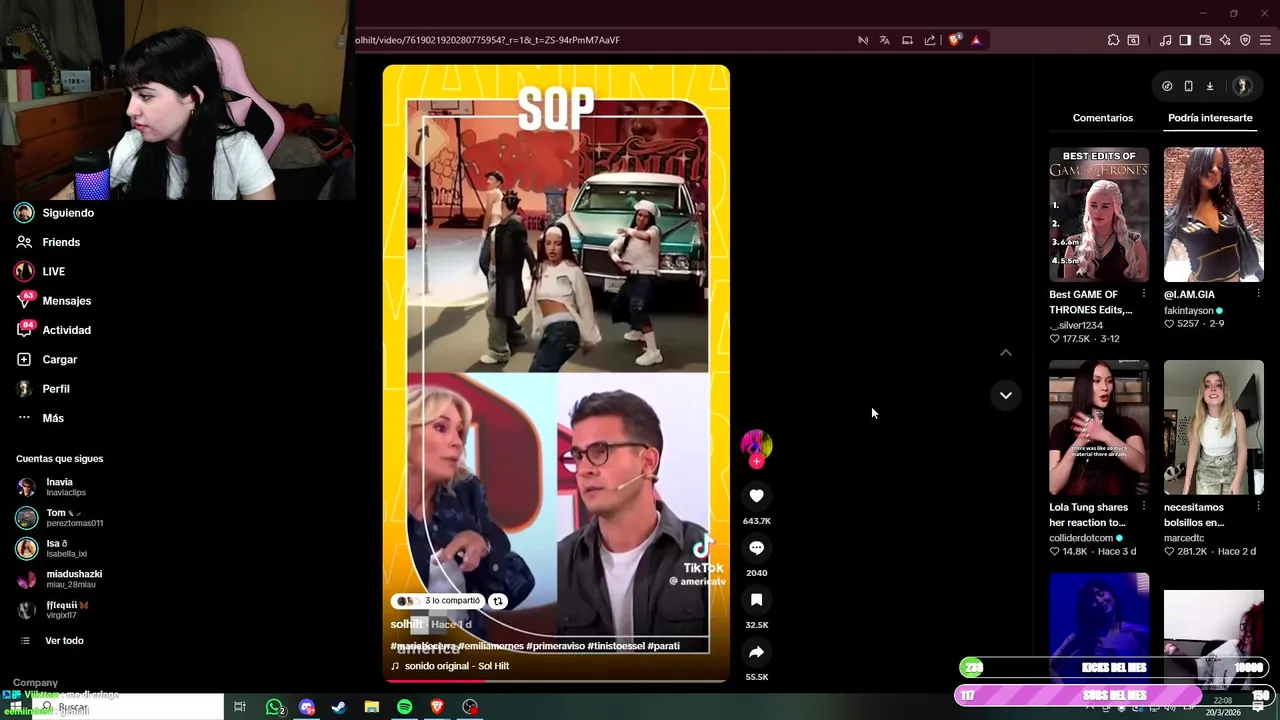Click the marcedtc author name

(x=1184, y=538)
